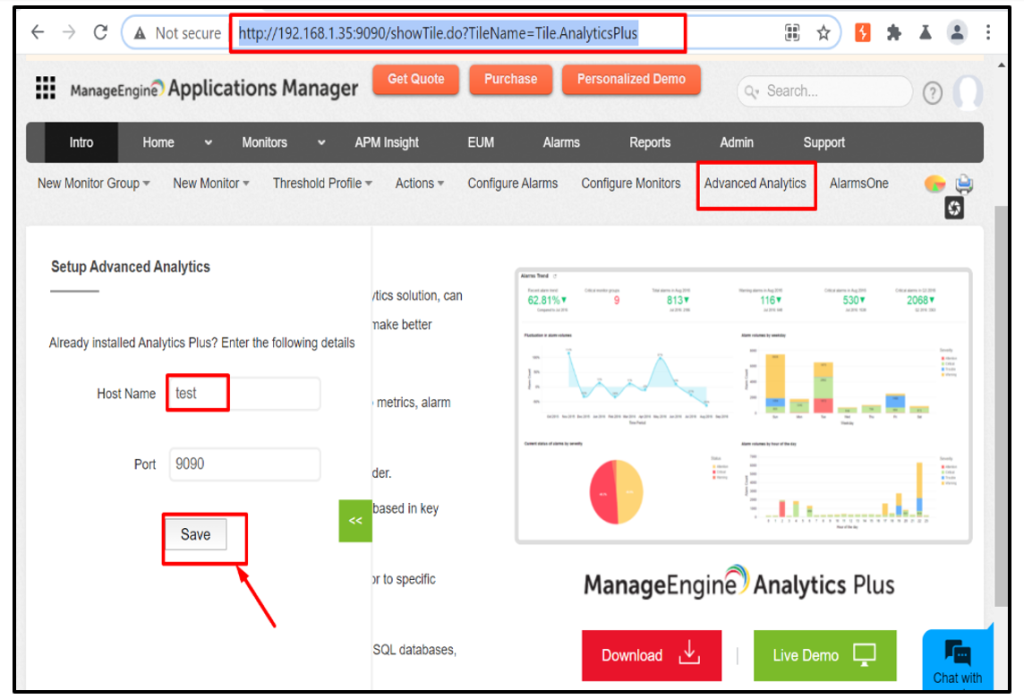Viewport: 1024px width, 699px height.
Task: Expand the Home dropdown arrow
Action: click(x=208, y=142)
